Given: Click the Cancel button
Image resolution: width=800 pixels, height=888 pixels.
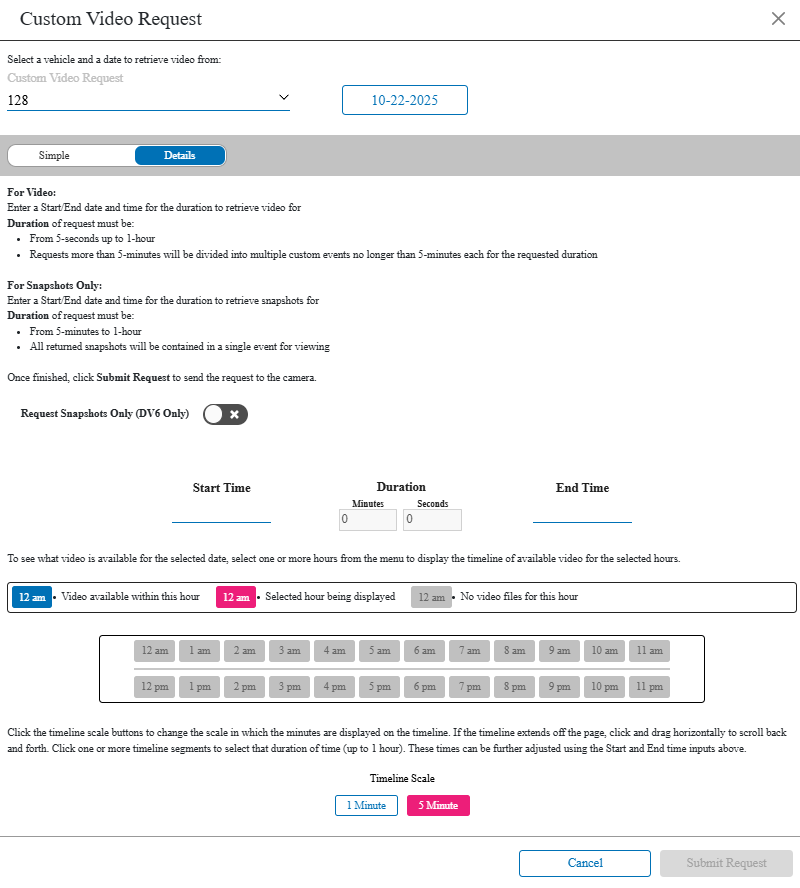Looking at the screenshot, I should pyautogui.click(x=585, y=863).
